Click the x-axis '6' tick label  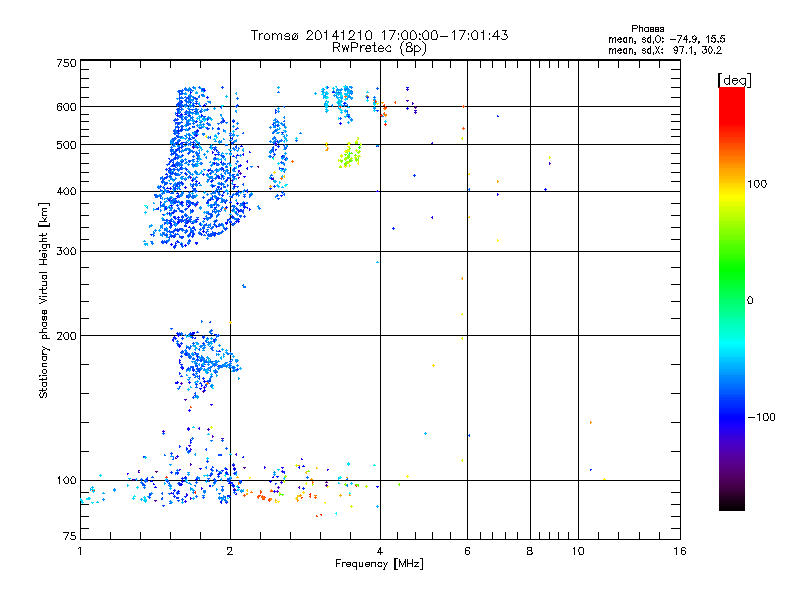coord(467,551)
